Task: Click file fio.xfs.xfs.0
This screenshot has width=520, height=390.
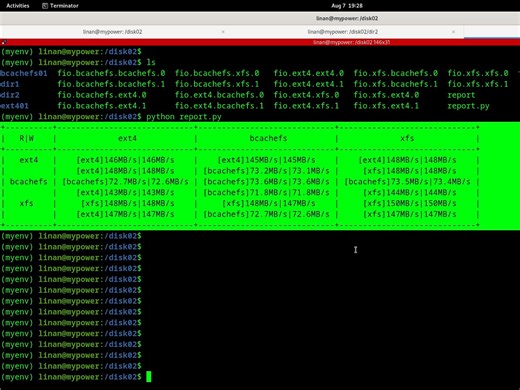Action: click(478, 73)
